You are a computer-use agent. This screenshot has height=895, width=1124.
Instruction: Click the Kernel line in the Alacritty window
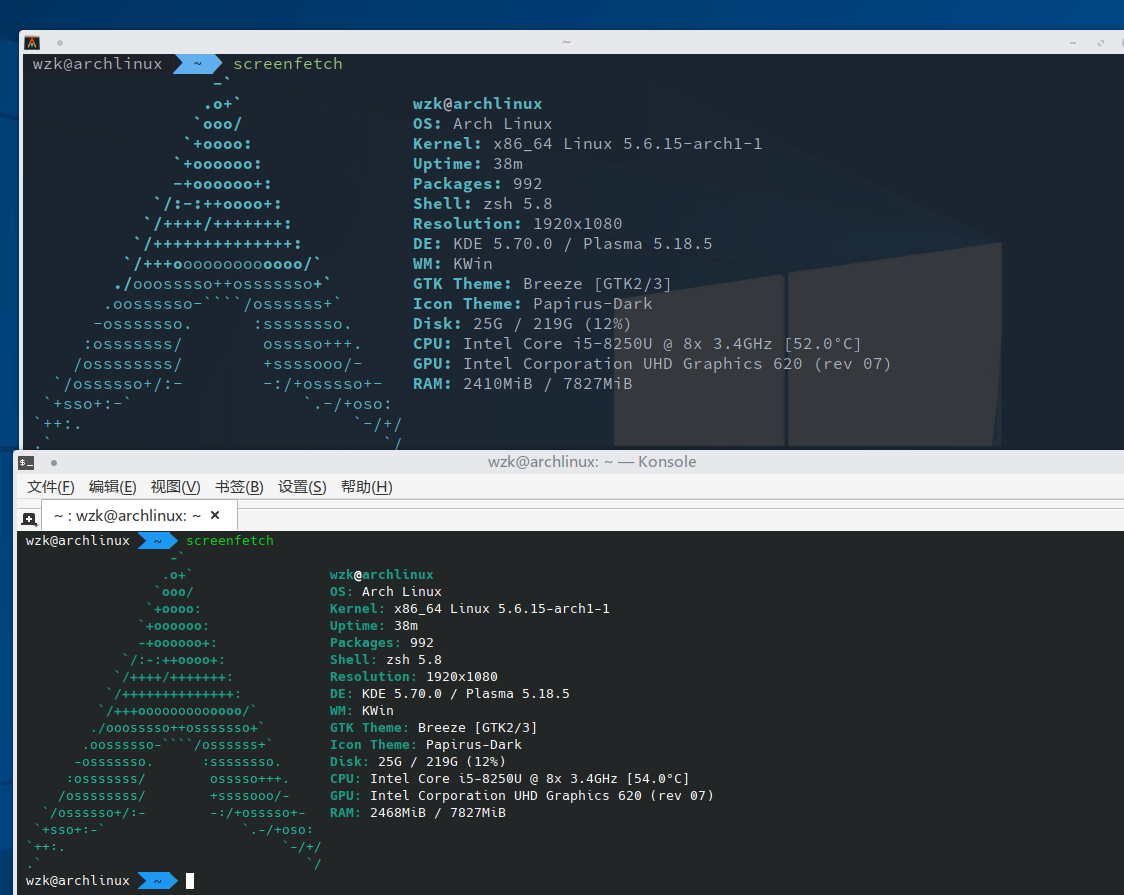pyautogui.click(x=587, y=144)
